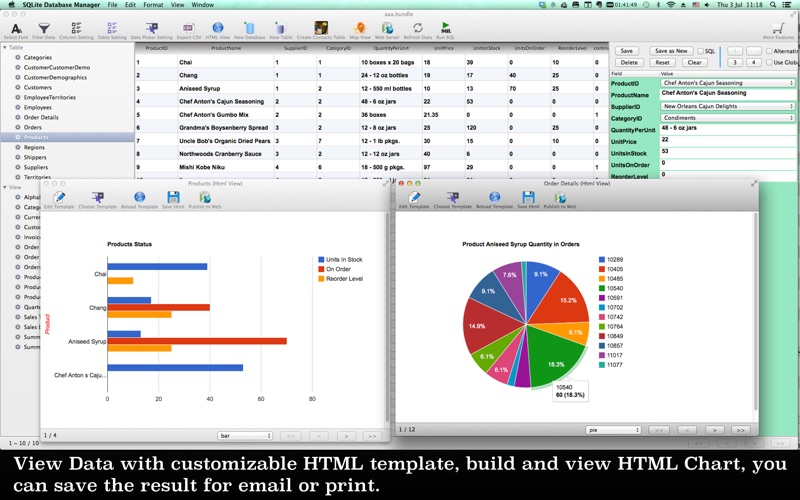The width and height of the screenshot is (800, 500).
Task: Click the layout button labeled 3
Action: (735, 62)
